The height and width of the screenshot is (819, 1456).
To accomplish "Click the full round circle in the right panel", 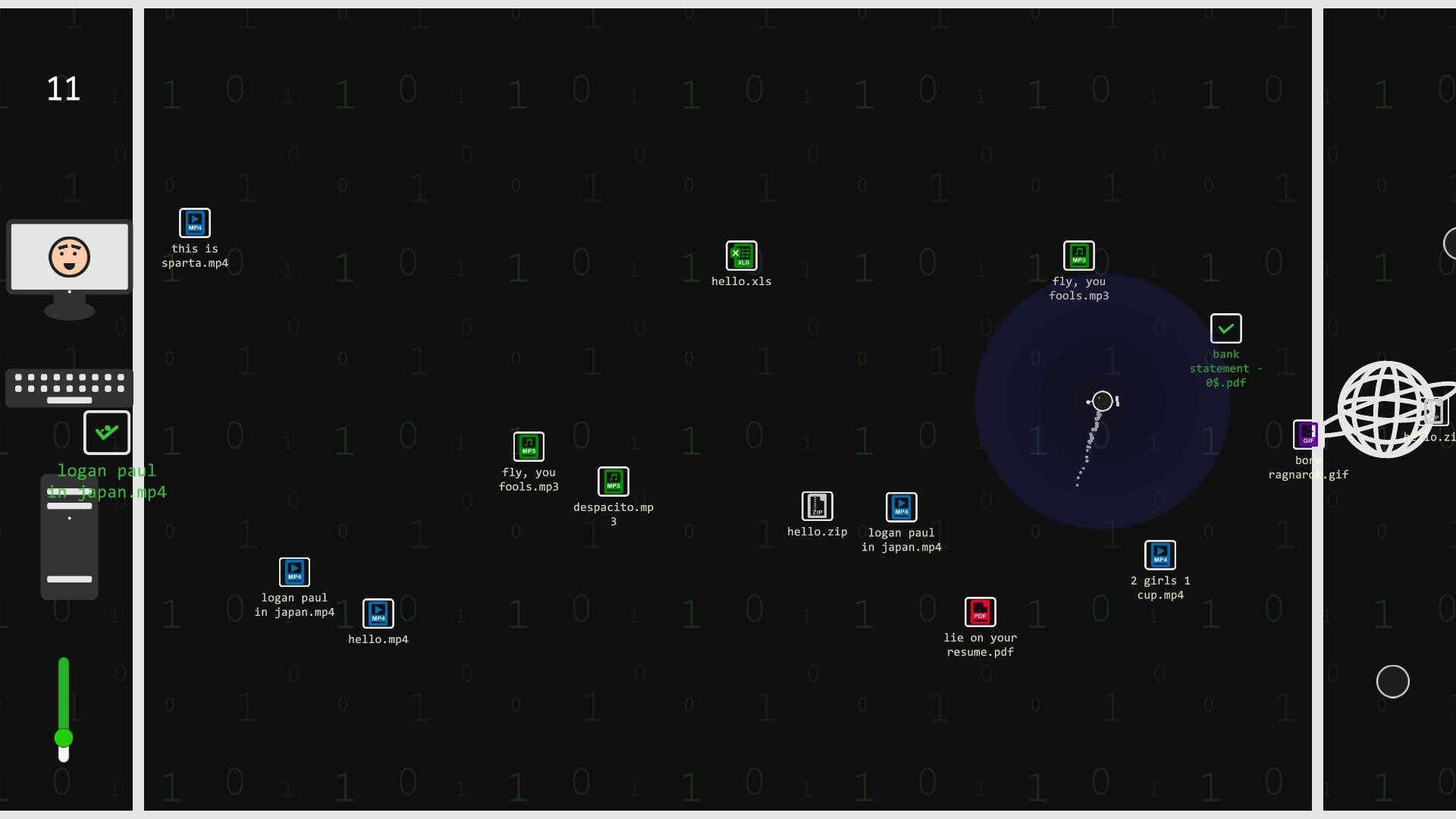I will coord(1392,682).
